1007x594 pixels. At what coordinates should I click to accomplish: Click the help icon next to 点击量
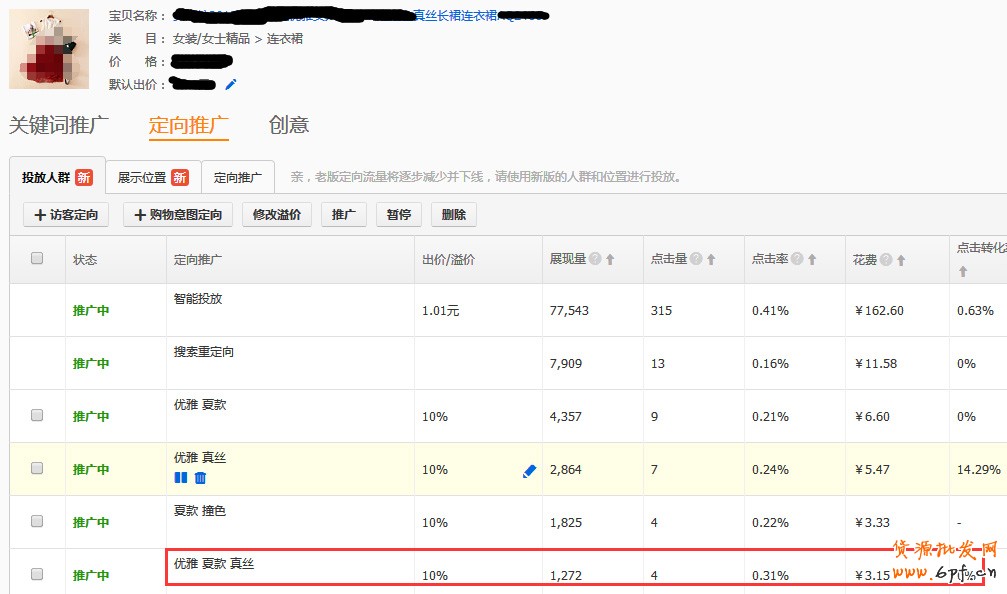[696, 260]
